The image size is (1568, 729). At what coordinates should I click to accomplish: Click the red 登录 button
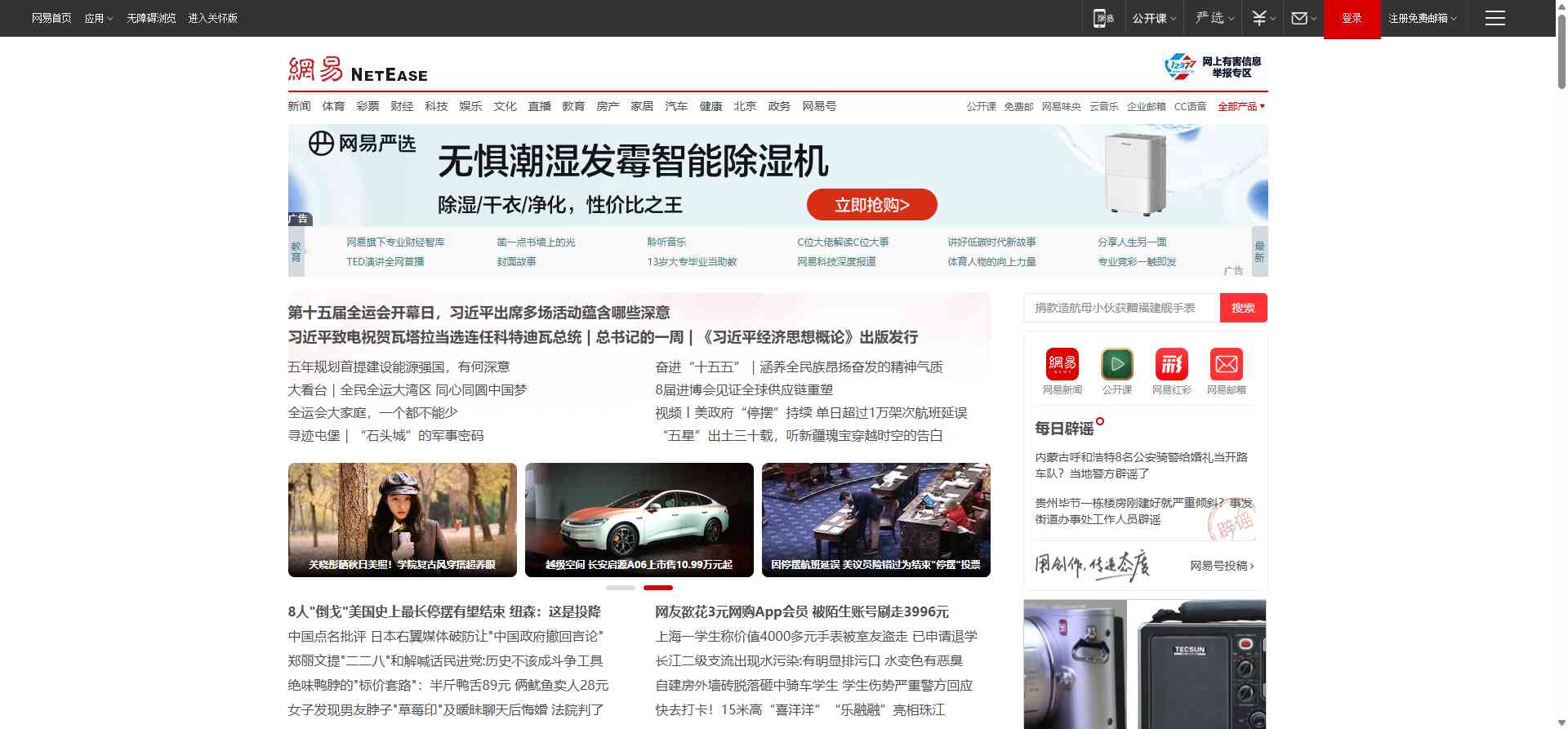1352,18
